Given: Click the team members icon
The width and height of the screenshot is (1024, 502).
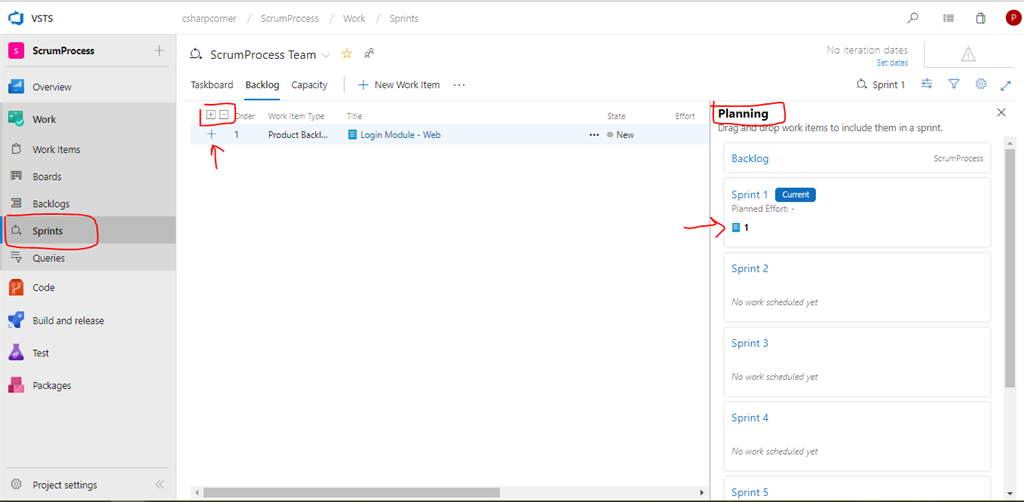Looking at the screenshot, I should (x=369, y=54).
